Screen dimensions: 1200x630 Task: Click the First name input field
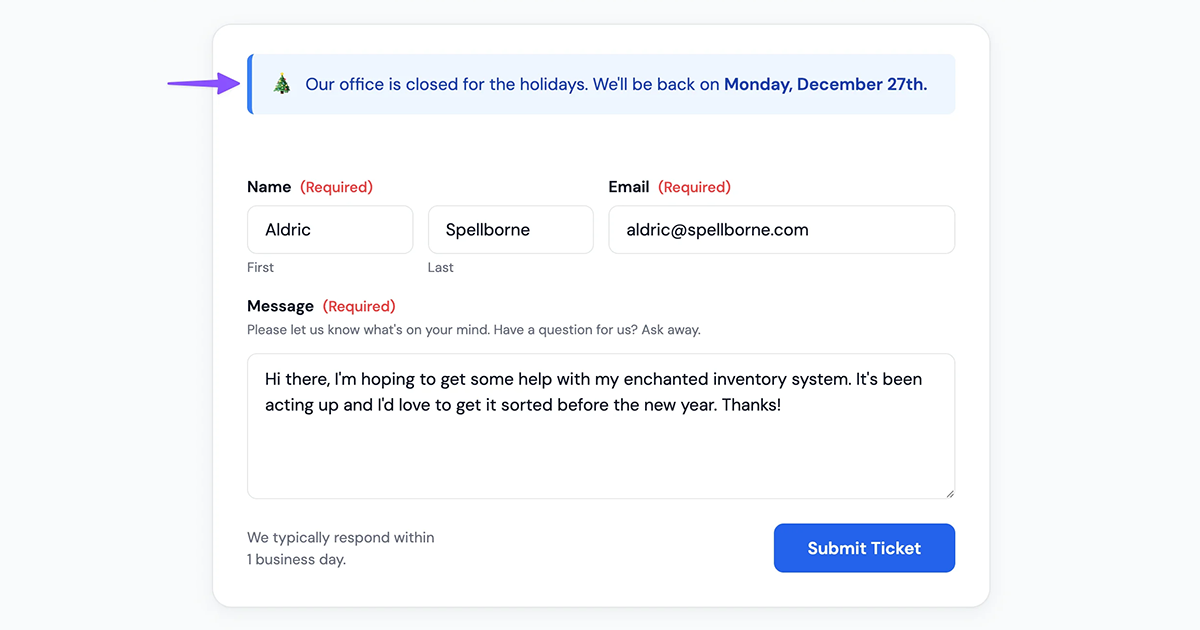(330, 230)
